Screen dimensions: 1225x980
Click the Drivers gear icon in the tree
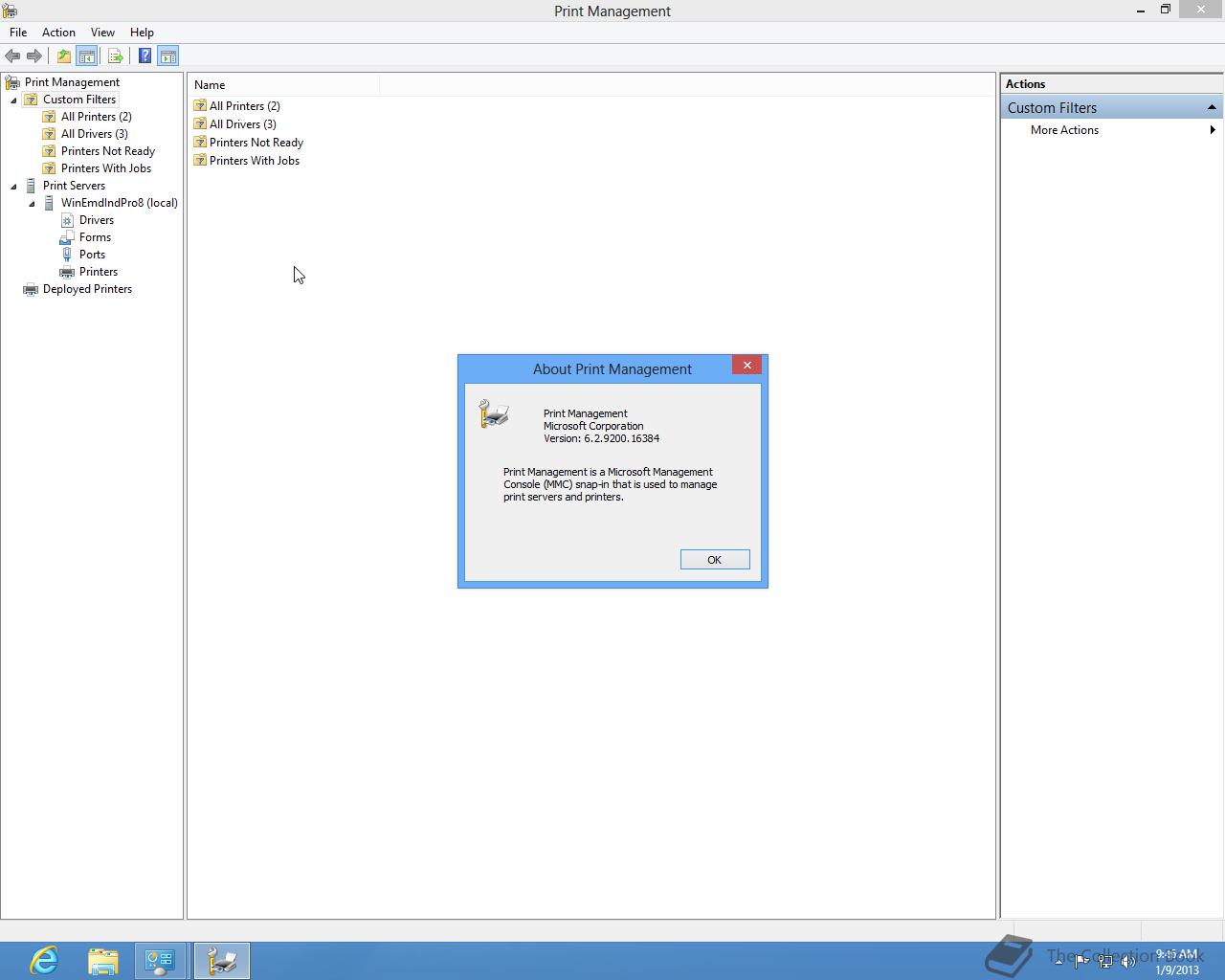[67, 220]
